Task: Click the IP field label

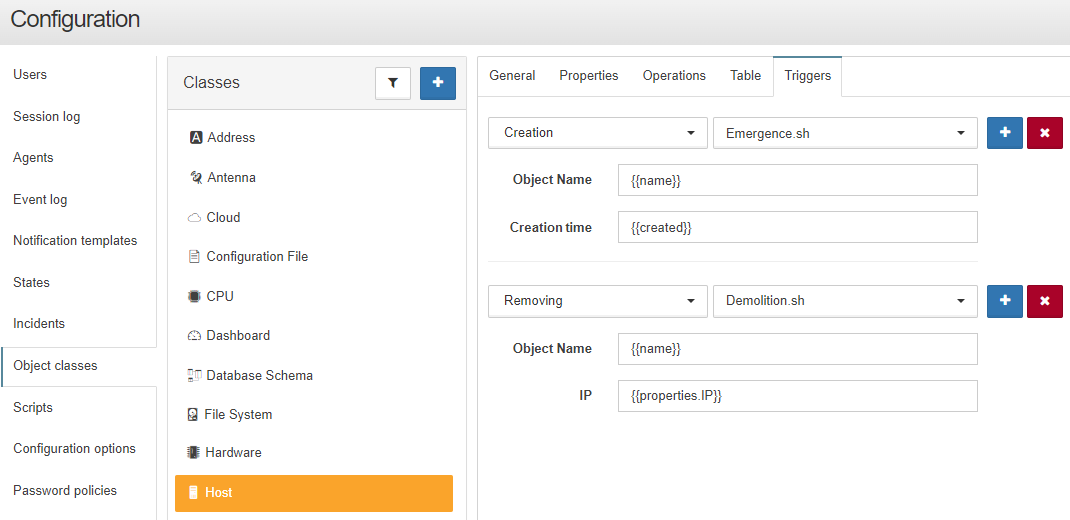Action: coord(585,396)
